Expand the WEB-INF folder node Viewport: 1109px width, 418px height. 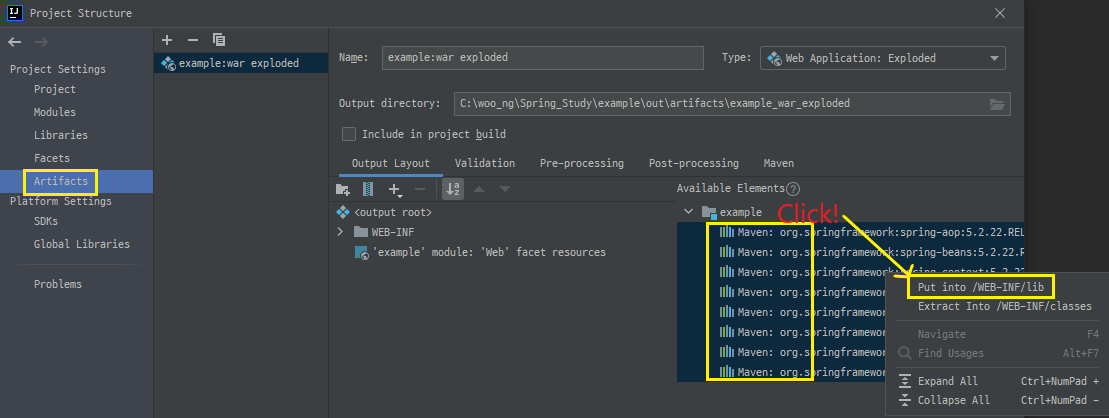(x=339, y=232)
